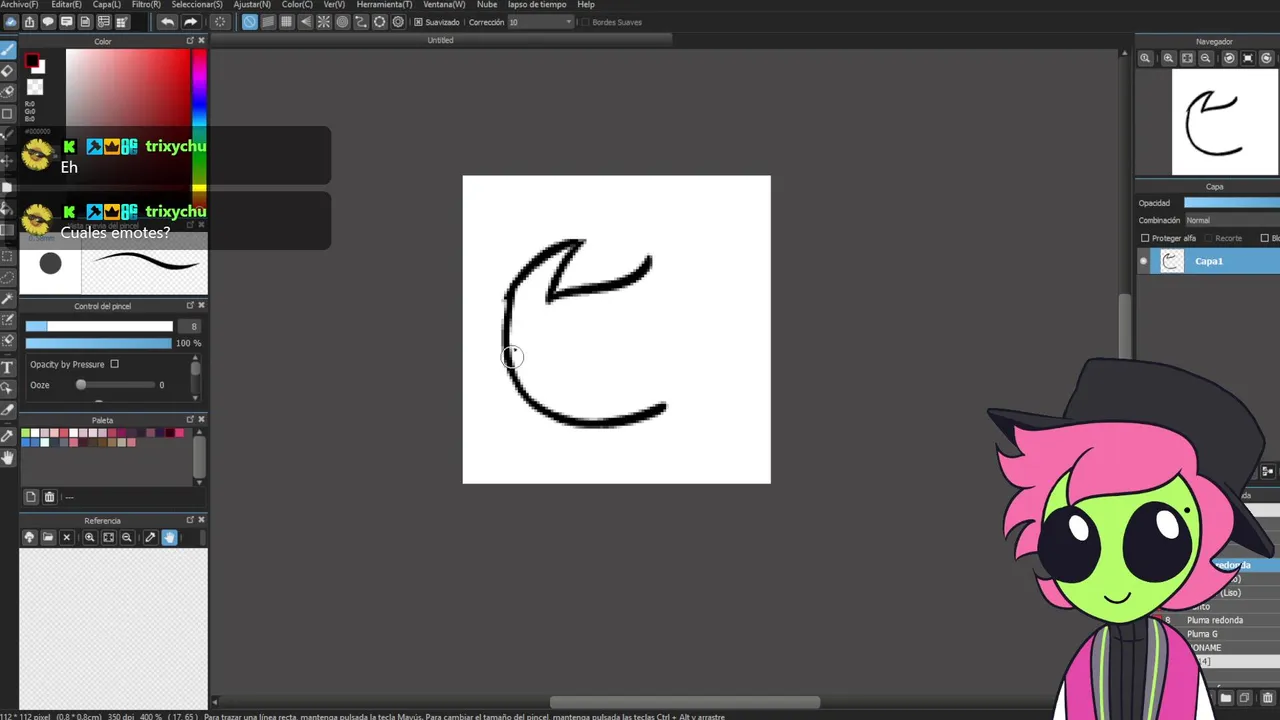Image resolution: width=1280 pixels, height=720 pixels.
Task: Enable the vanishing point snap guide
Action: click(305, 22)
